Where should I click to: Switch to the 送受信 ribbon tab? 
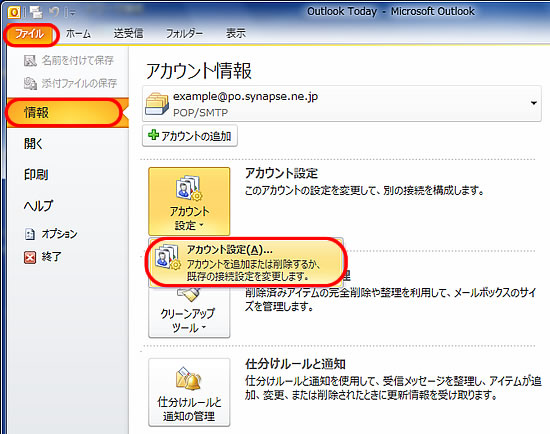[x=128, y=34]
